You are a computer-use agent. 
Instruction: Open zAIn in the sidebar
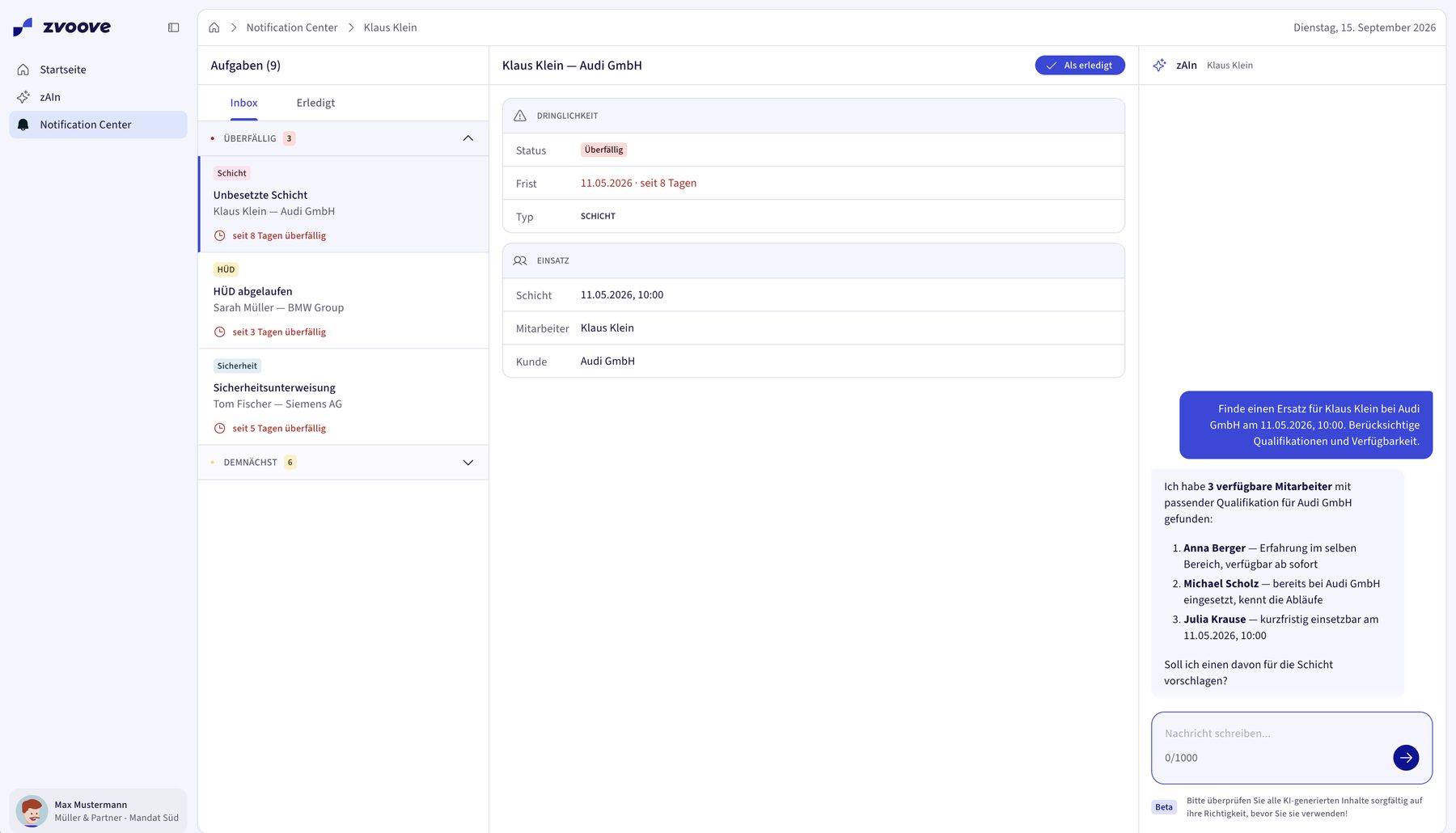click(98, 97)
